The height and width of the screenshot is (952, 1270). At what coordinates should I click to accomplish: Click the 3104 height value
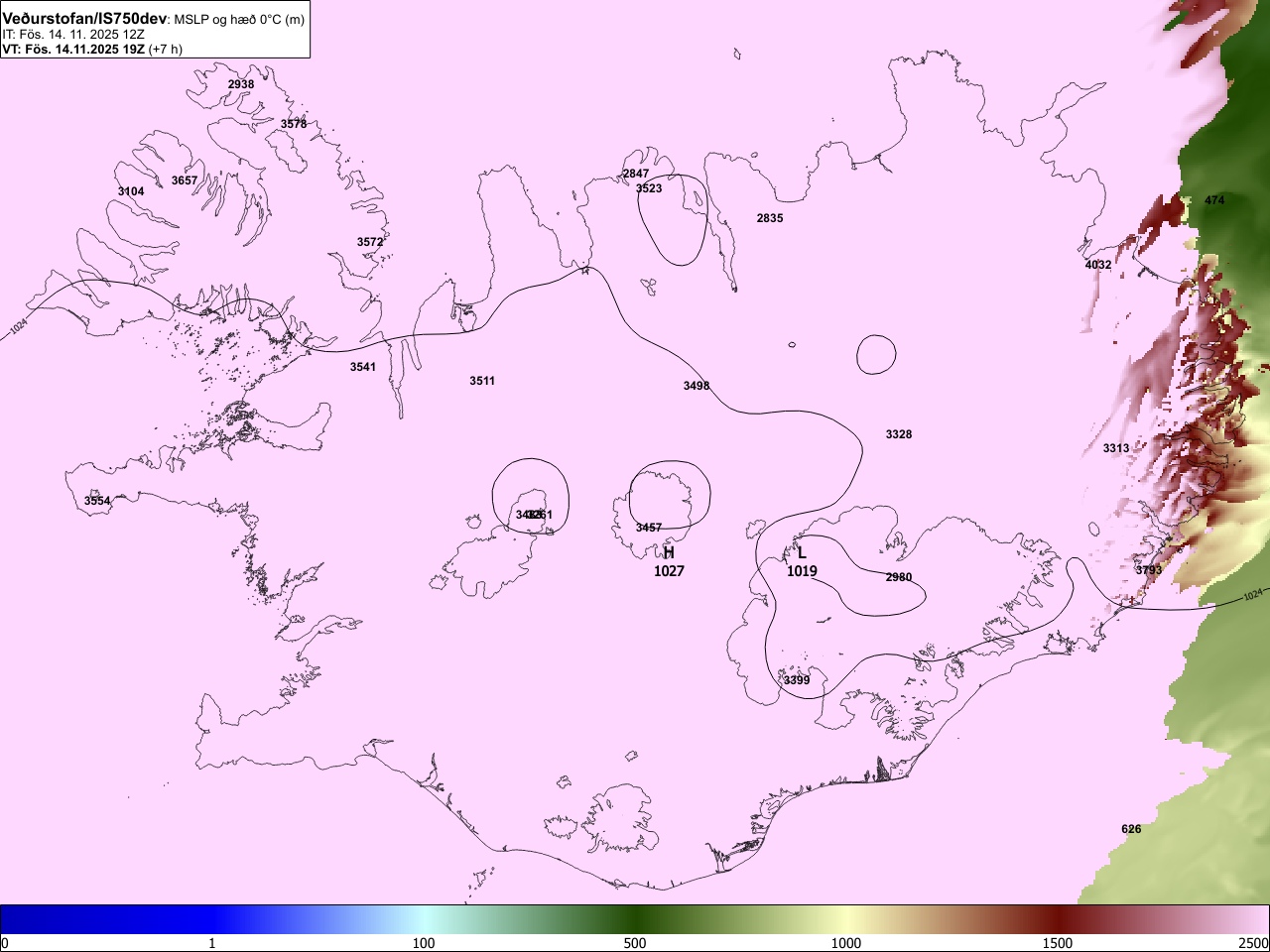pos(131,191)
